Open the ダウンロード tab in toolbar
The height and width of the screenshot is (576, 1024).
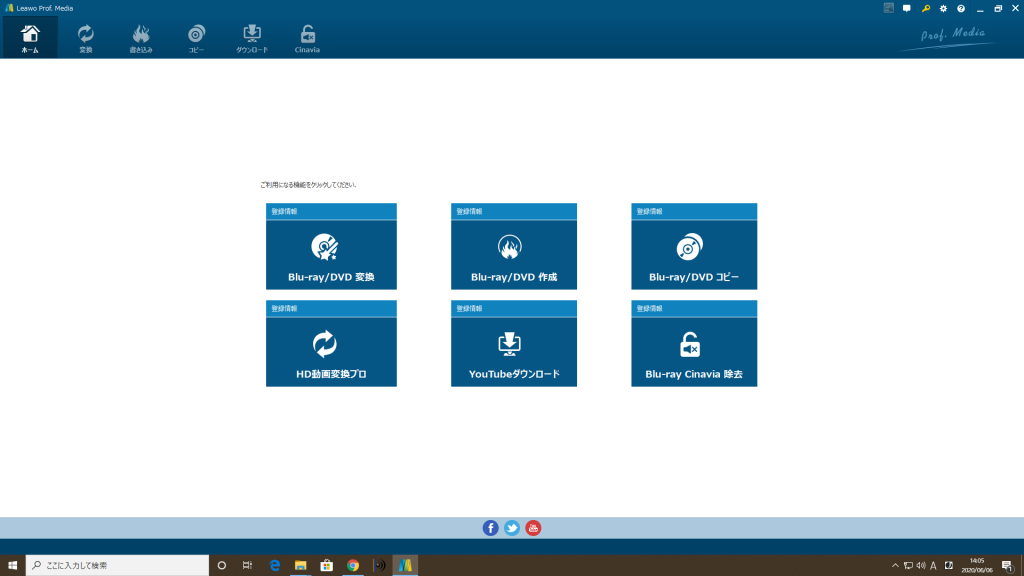252,38
